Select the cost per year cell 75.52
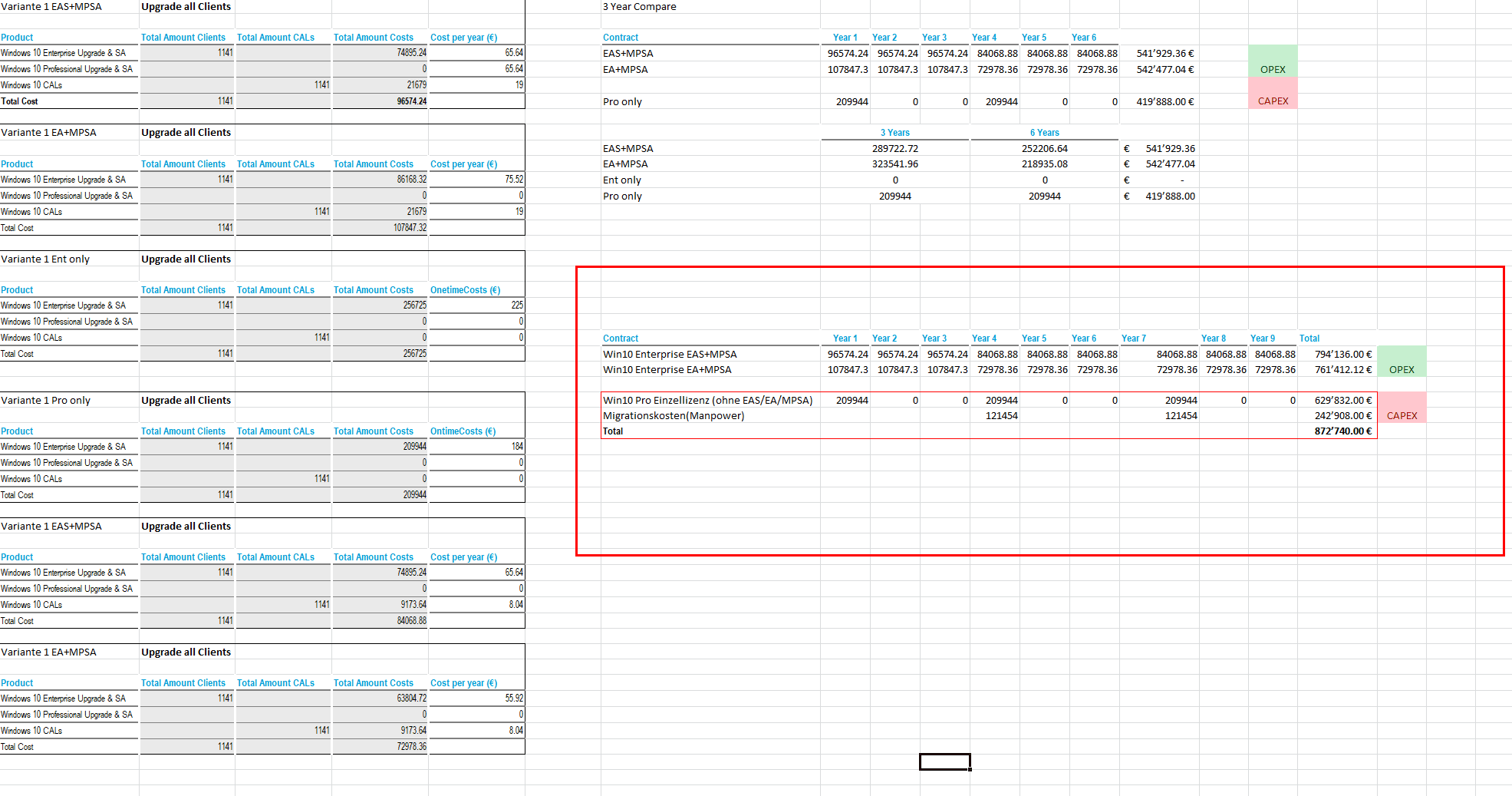This screenshot has width=1512, height=796. 477,180
